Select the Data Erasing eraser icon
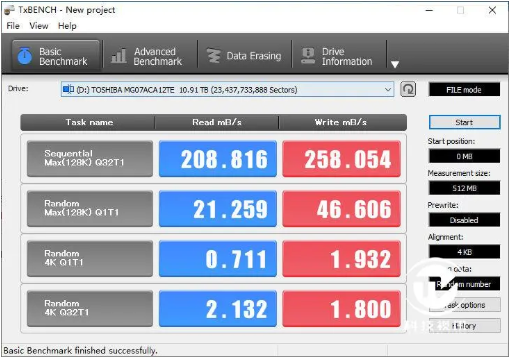 pos(214,56)
